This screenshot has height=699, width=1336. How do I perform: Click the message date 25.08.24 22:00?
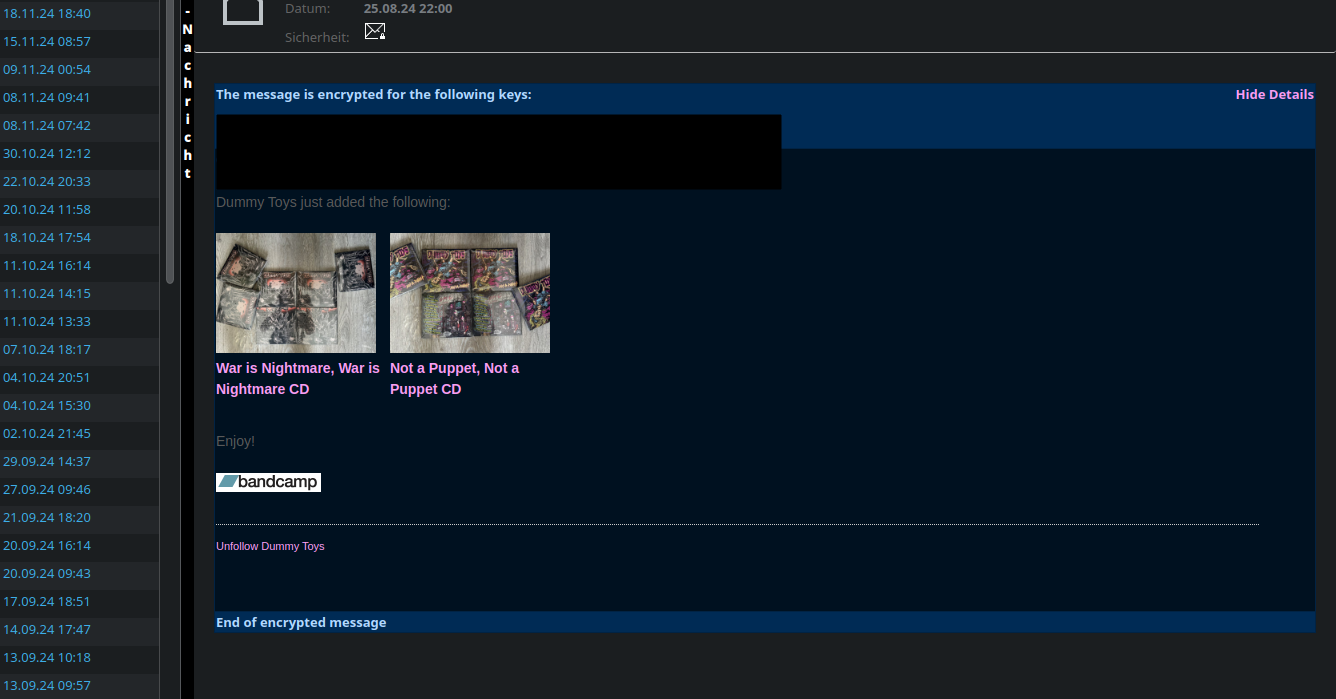[x=408, y=8]
